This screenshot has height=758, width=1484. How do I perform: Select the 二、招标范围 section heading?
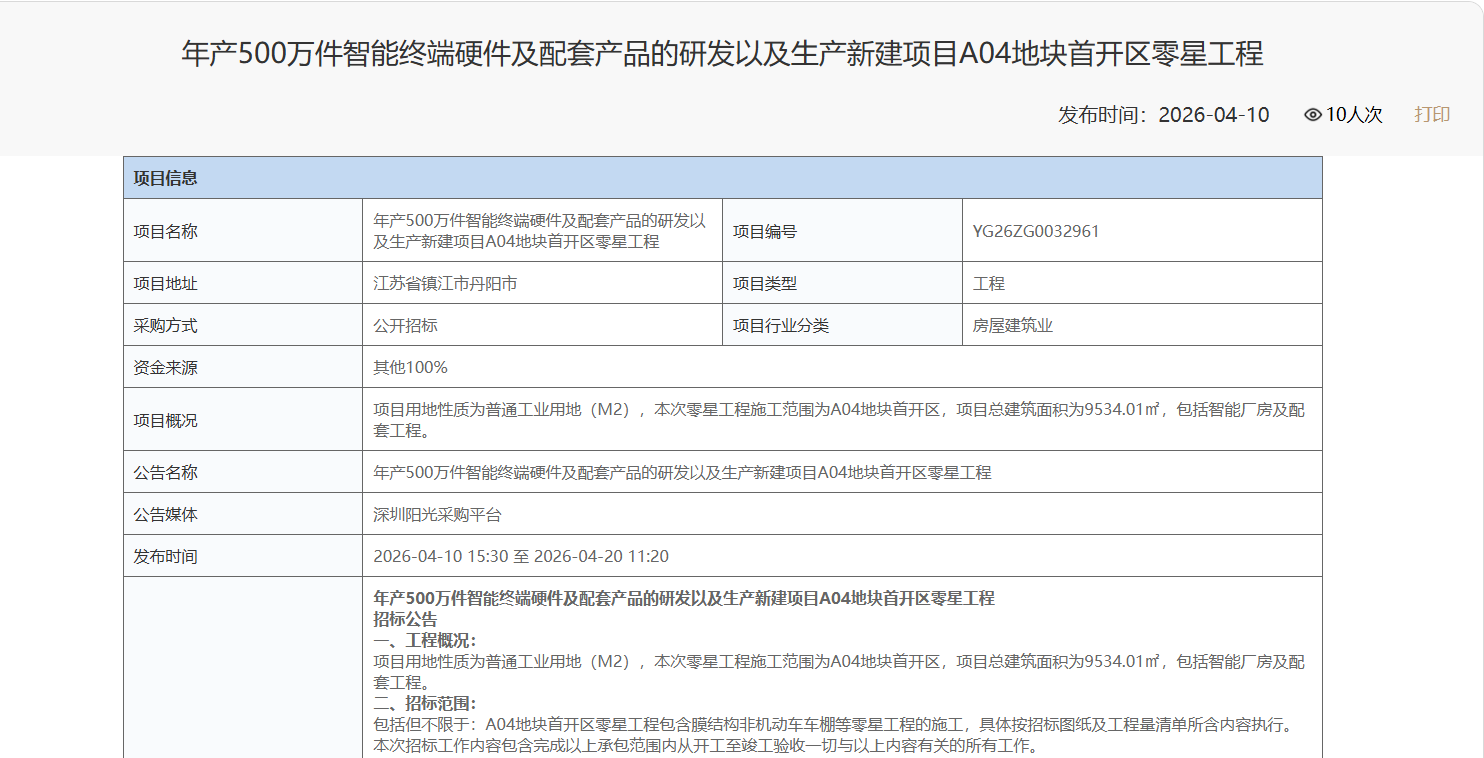424,702
